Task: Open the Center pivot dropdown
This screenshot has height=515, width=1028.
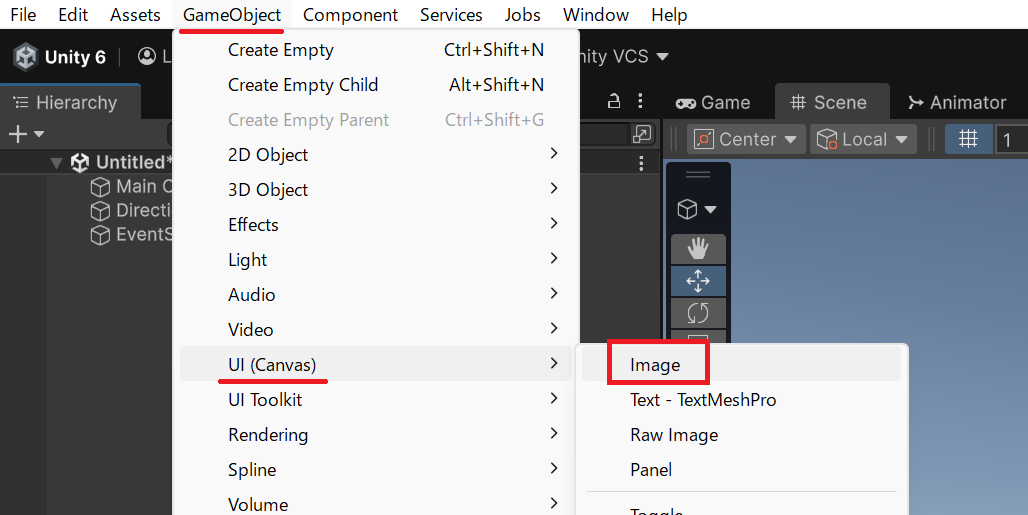Action: pos(746,139)
